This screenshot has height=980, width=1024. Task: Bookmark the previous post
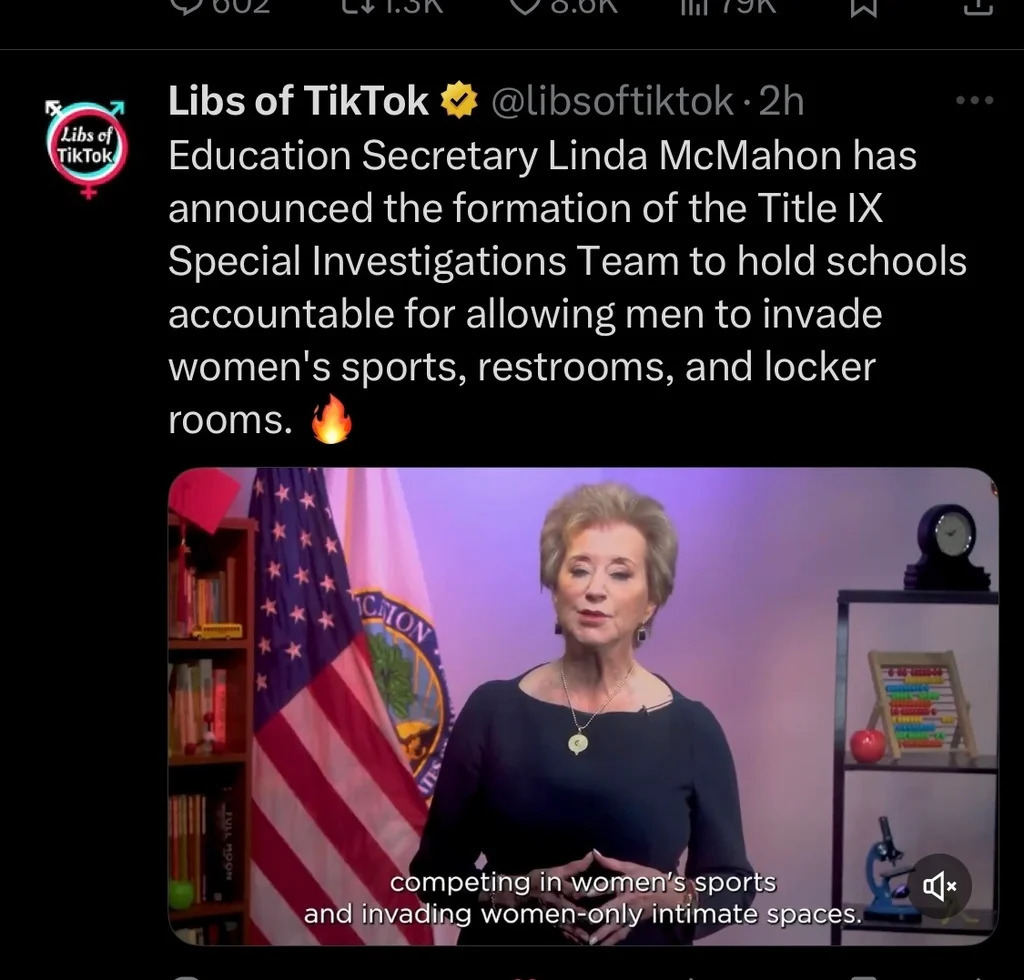tap(862, 7)
